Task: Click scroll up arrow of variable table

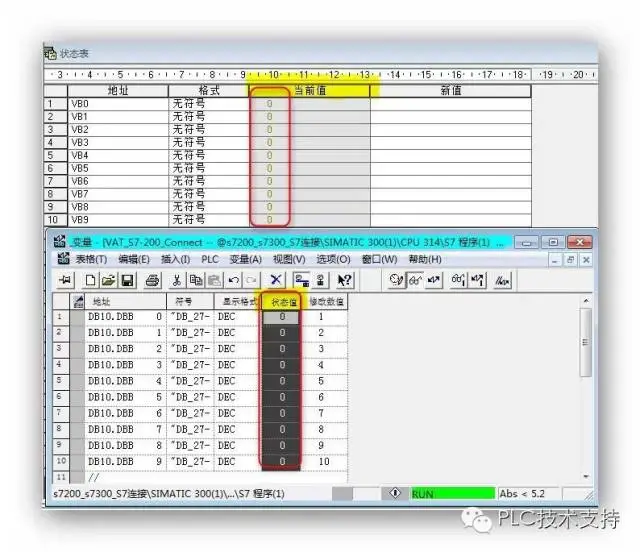Action: pos(586,301)
